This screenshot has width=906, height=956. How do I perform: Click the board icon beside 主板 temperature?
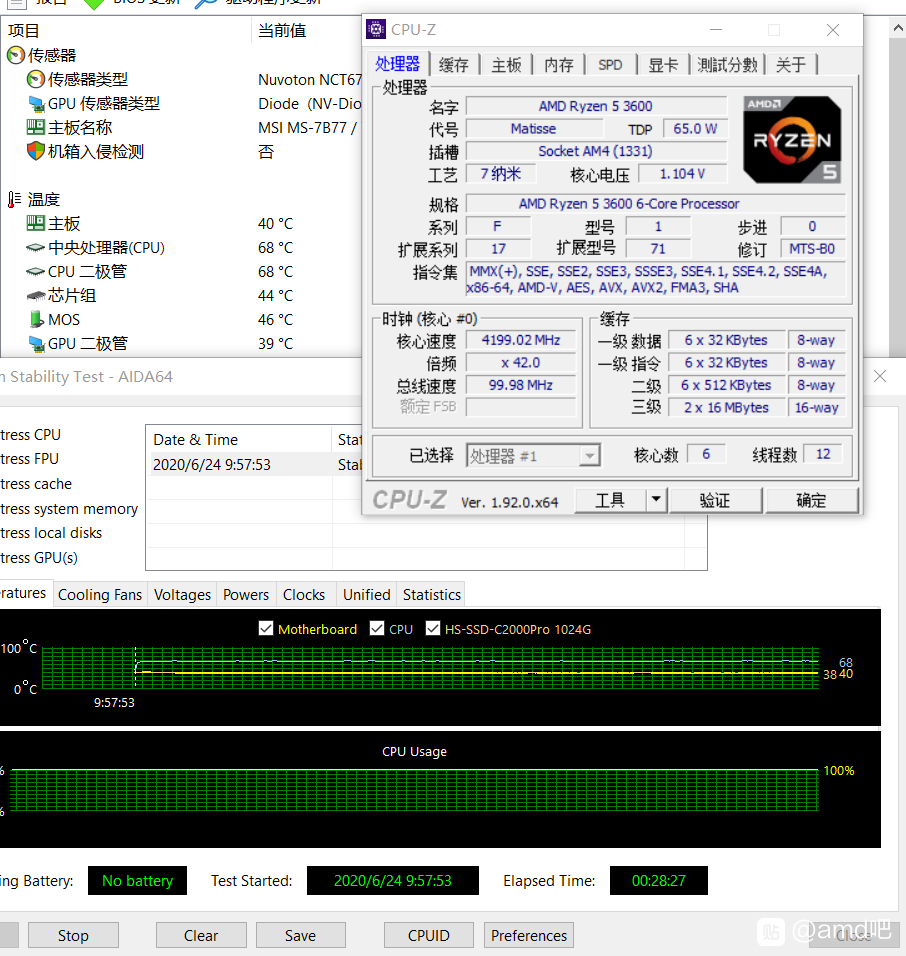click(x=36, y=223)
